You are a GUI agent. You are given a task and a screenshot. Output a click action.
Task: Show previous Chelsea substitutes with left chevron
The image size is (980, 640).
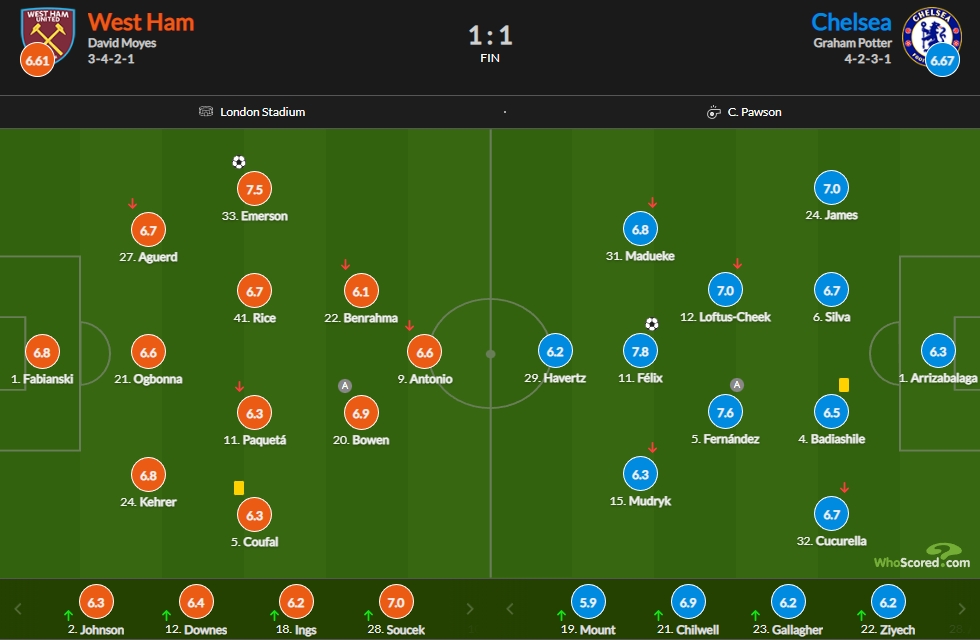click(x=509, y=609)
